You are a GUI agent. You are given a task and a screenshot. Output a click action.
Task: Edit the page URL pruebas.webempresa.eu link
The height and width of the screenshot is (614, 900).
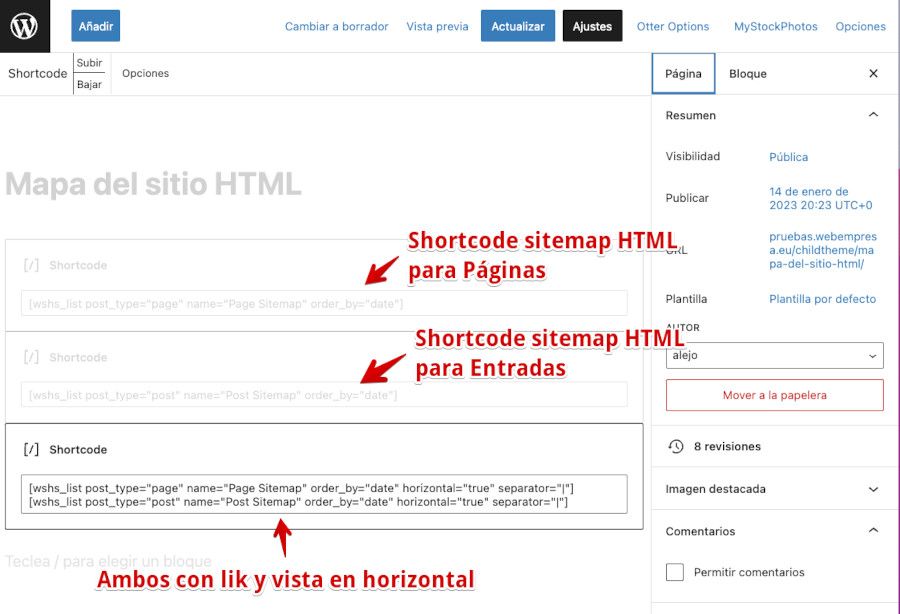823,250
